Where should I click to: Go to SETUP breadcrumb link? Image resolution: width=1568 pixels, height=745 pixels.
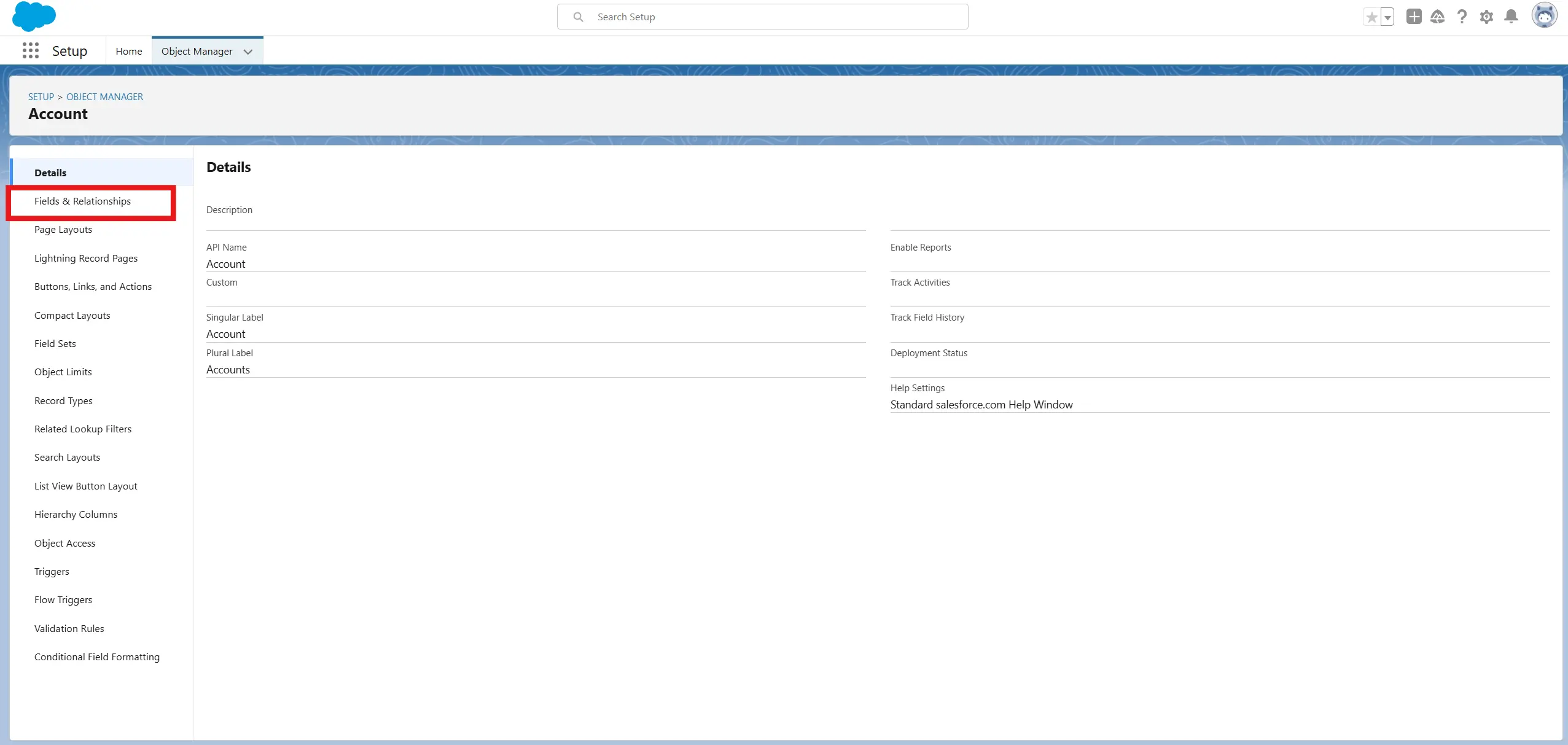41,97
